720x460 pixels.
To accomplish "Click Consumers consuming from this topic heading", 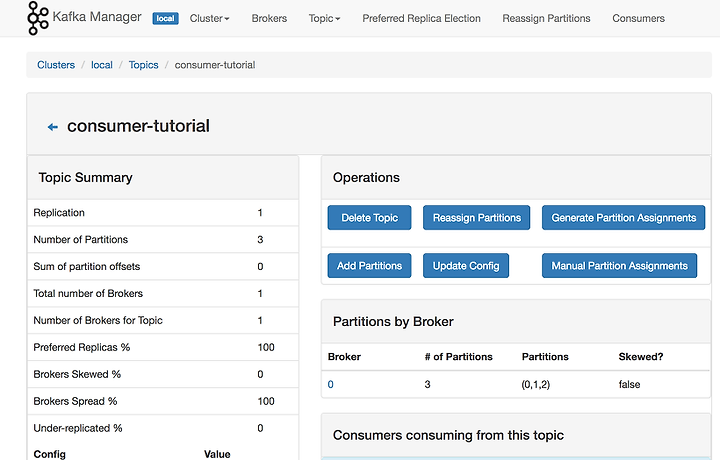I will (x=448, y=435).
